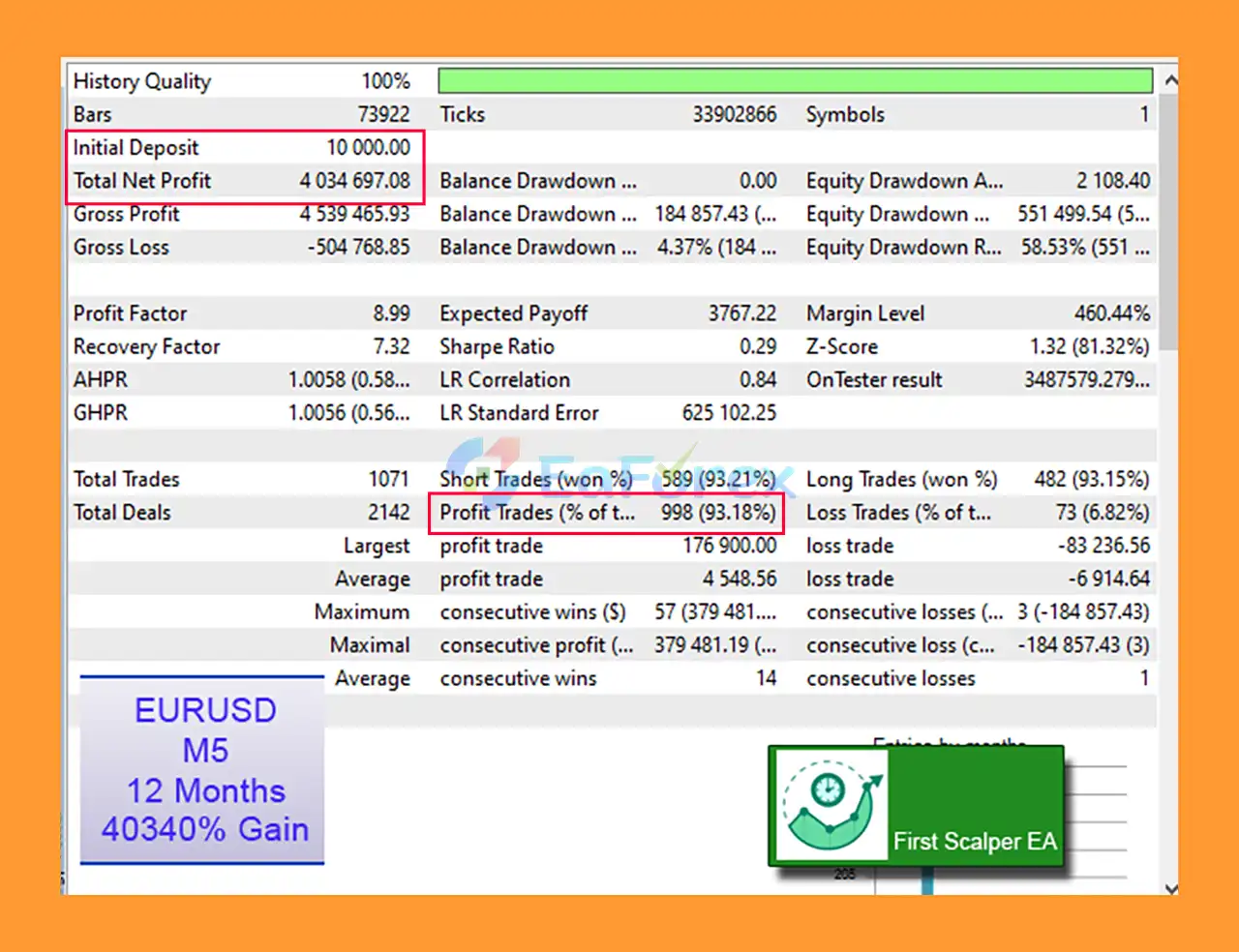Select the Margin Level 460.44% value
Viewport: 1239px width, 952px height.
[x=1111, y=313]
